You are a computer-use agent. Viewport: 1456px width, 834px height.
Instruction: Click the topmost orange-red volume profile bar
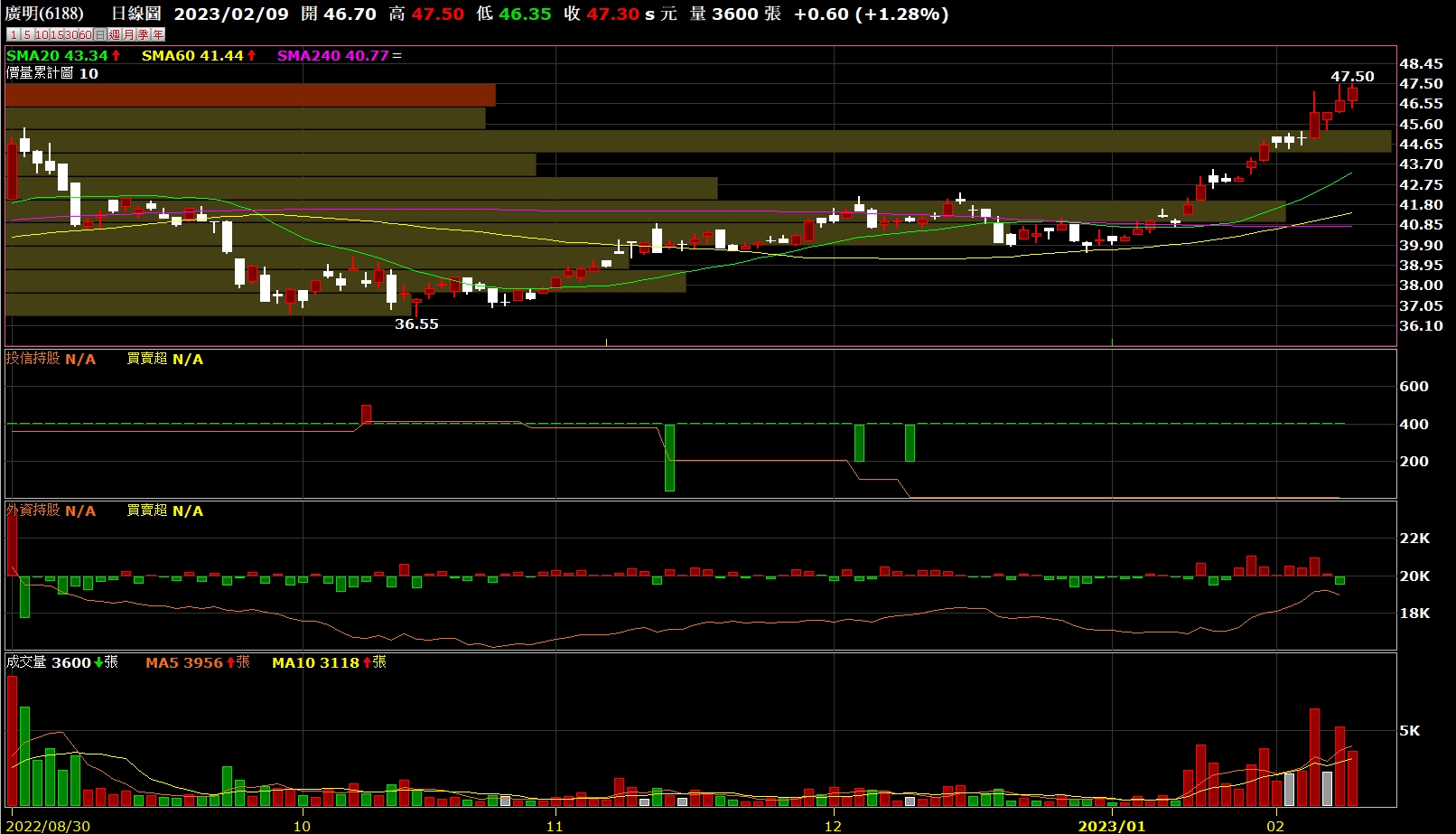click(x=250, y=95)
